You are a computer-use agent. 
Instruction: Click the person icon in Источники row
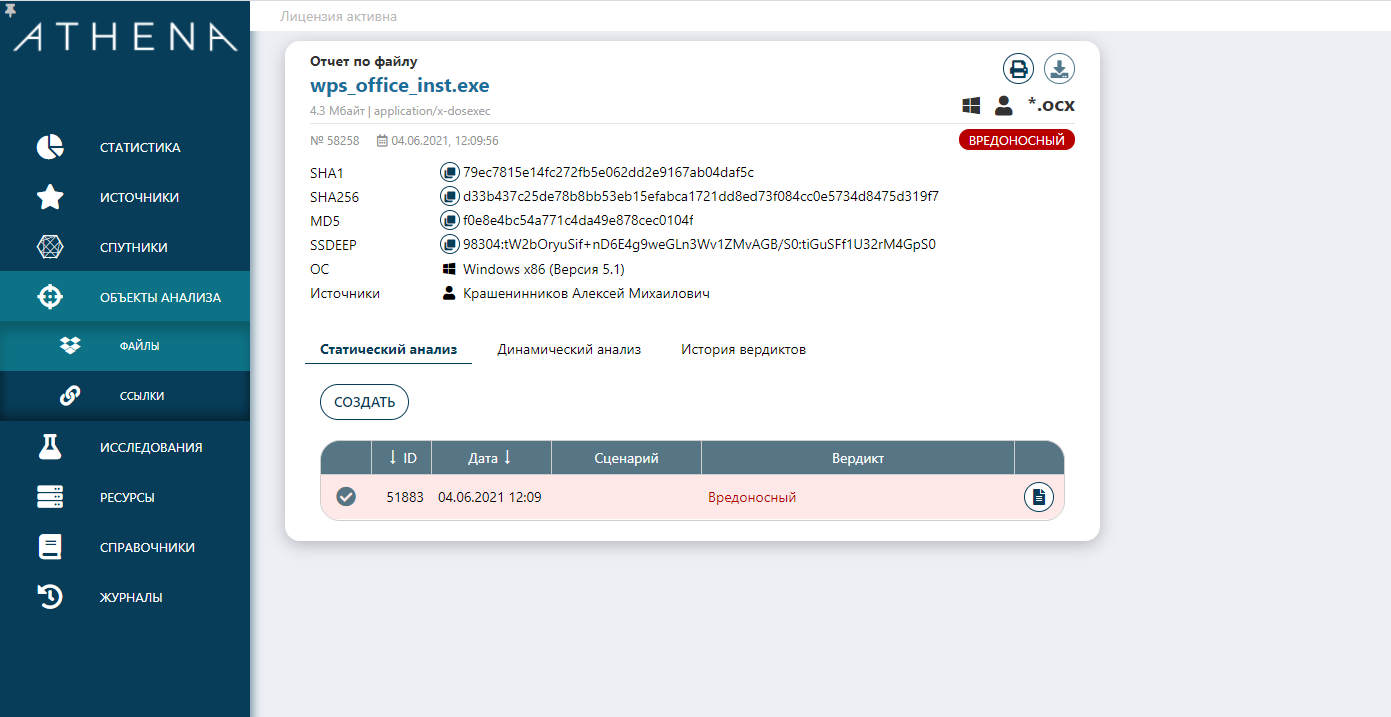coord(450,293)
